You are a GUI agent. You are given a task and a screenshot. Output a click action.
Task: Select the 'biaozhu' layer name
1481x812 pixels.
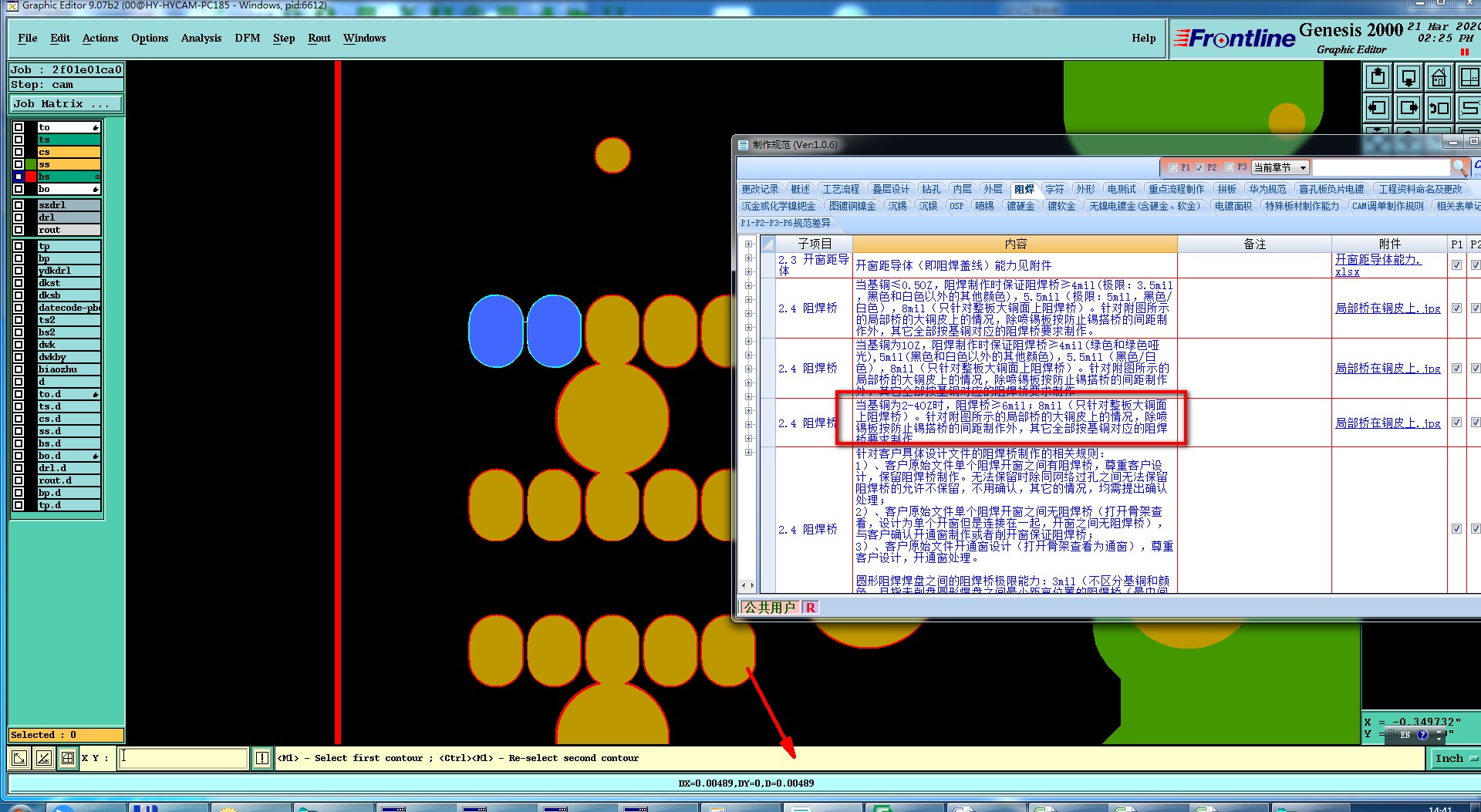[x=69, y=369]
